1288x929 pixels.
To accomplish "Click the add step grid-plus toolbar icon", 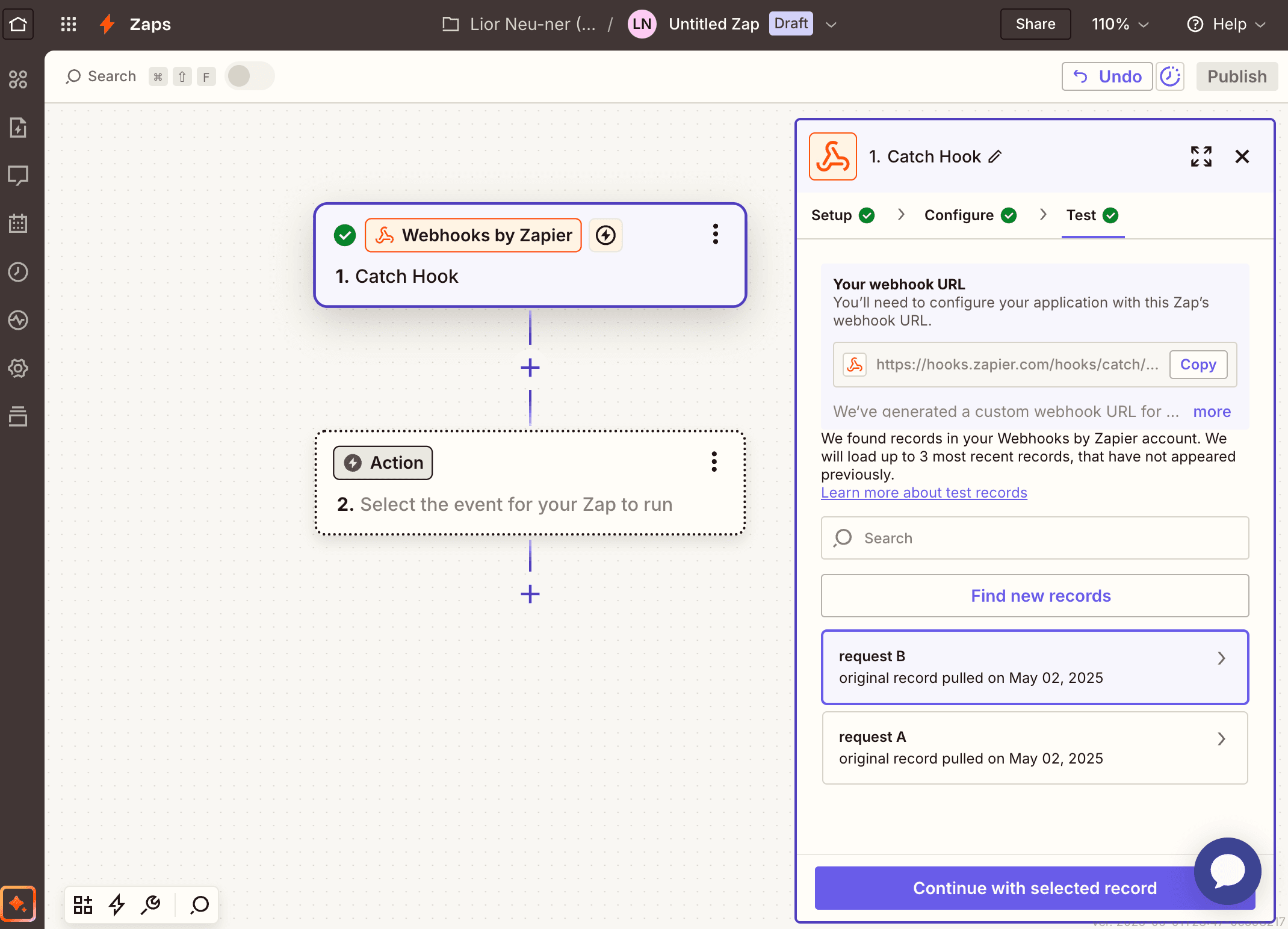I will [x=83, y=904].
